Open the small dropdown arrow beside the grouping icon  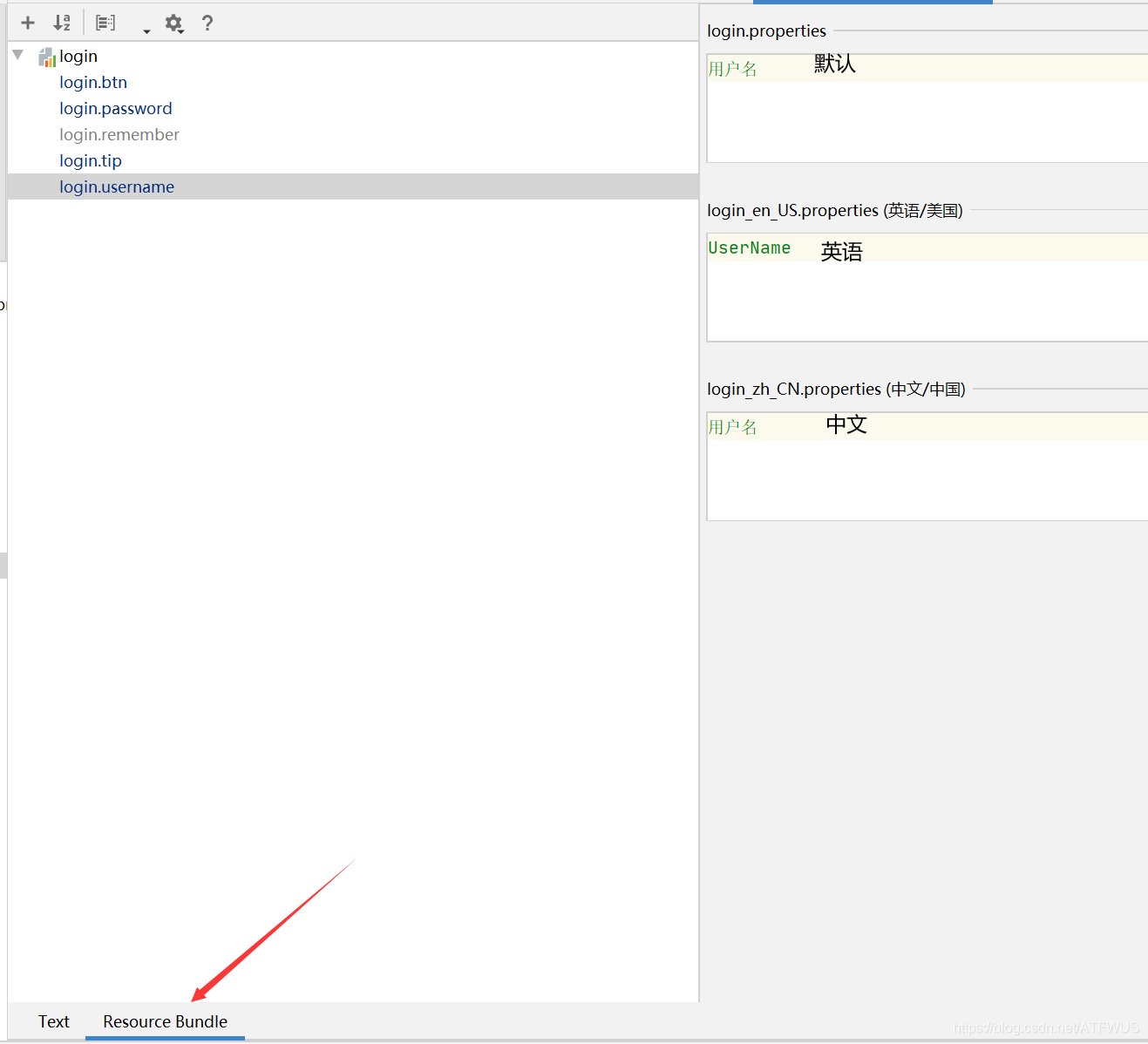click(x=146, y=31)
